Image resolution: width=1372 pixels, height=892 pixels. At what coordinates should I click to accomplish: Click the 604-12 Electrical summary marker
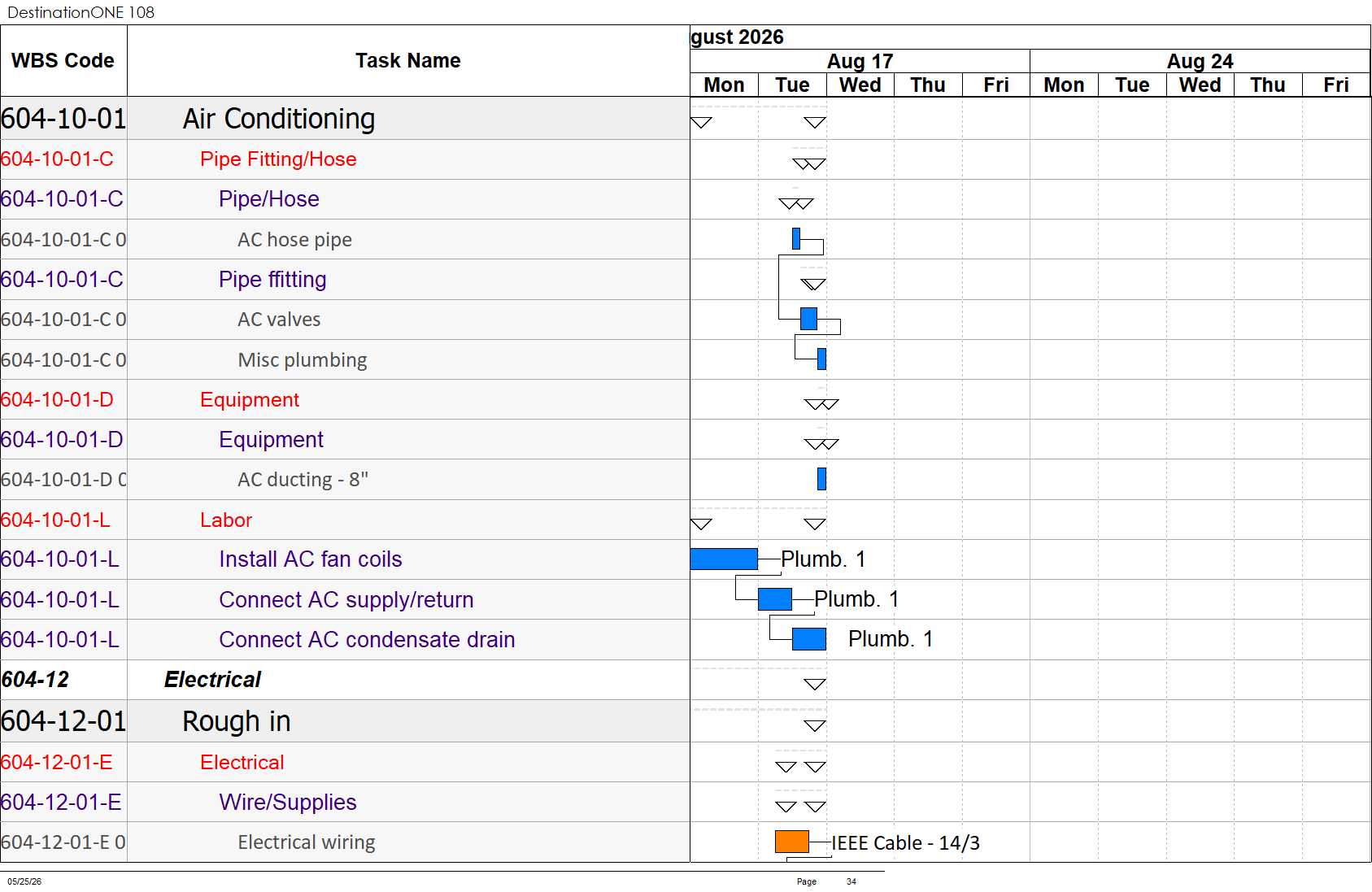(815, 685)
